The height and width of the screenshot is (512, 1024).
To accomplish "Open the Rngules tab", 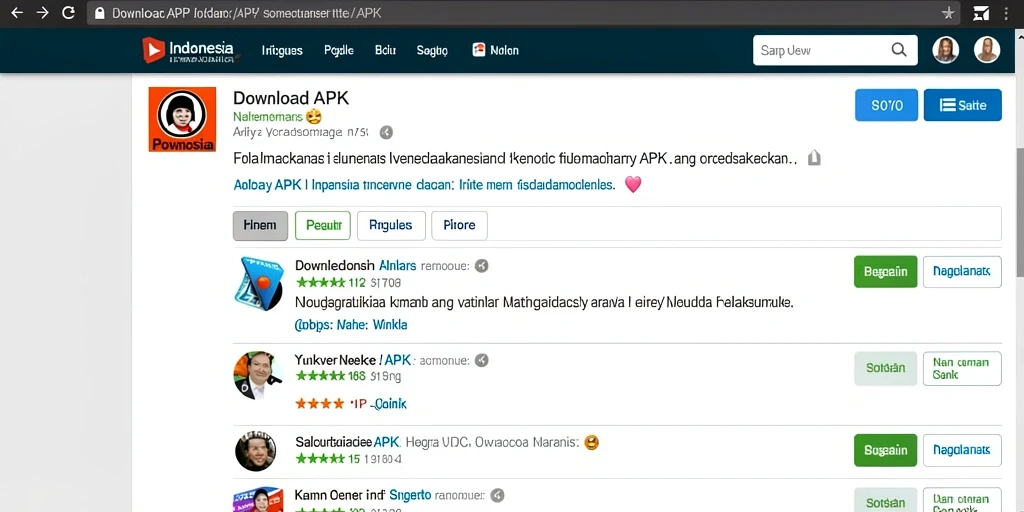I will (x=391, y=225).
